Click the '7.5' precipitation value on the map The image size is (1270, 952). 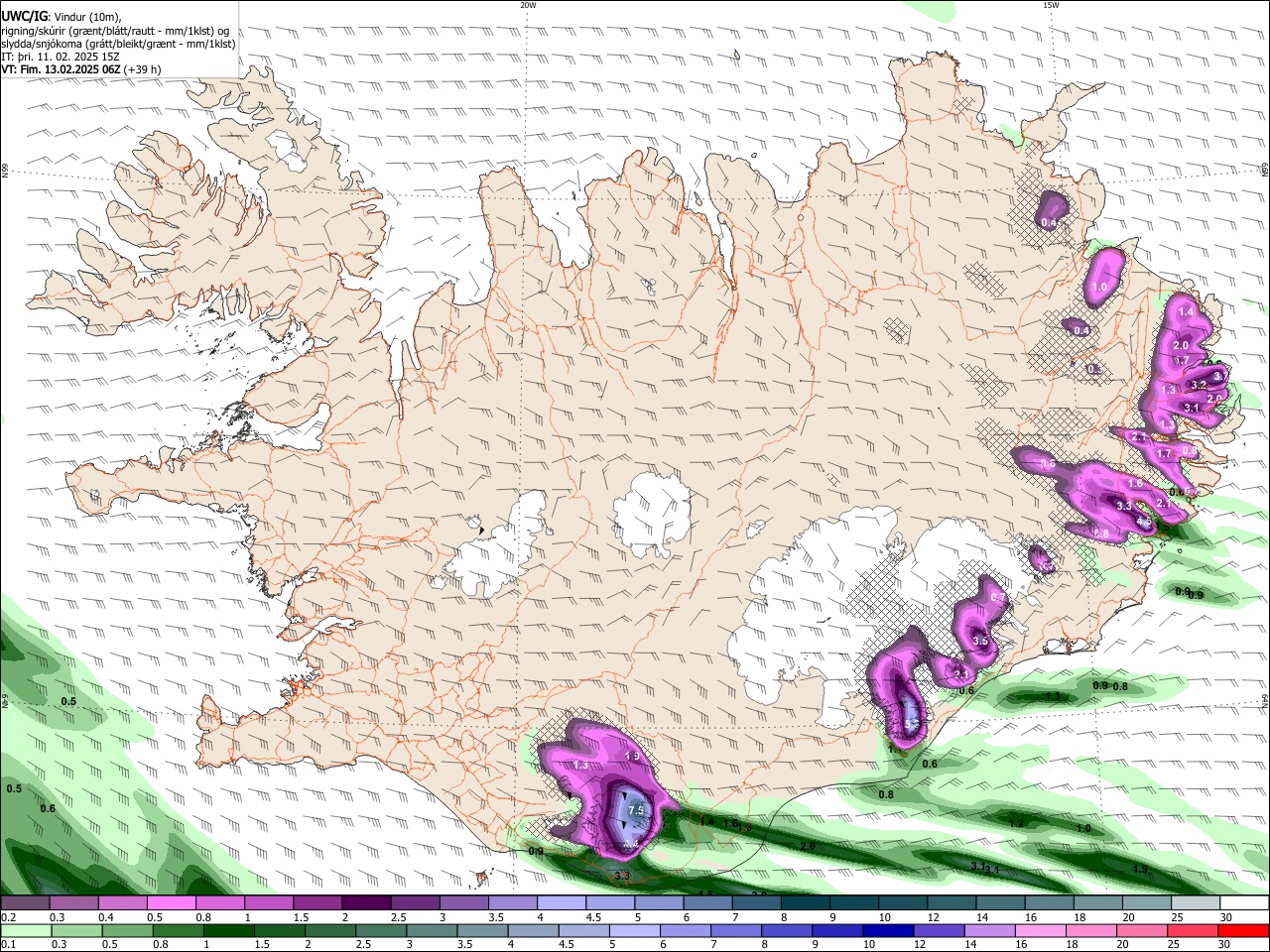point(636,810)
